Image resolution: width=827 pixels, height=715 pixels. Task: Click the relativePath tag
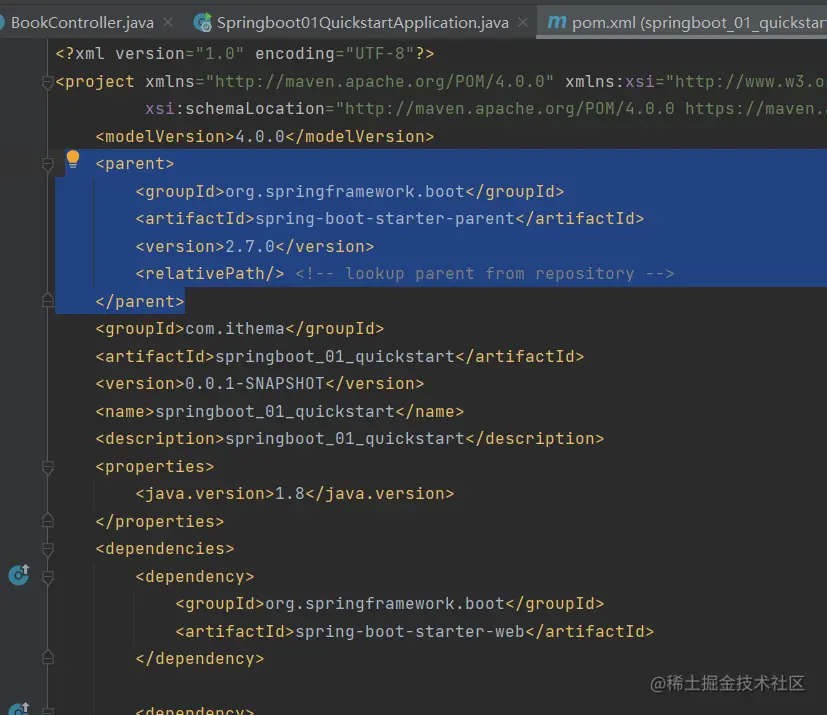[210, 274]
